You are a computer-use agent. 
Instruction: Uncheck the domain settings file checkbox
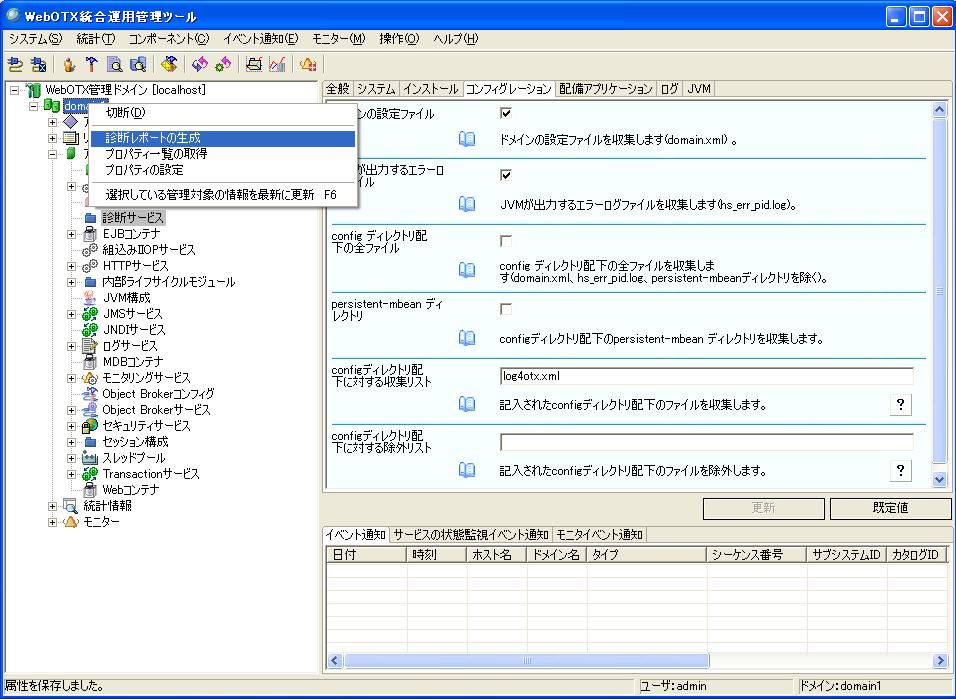coord(506,113)
